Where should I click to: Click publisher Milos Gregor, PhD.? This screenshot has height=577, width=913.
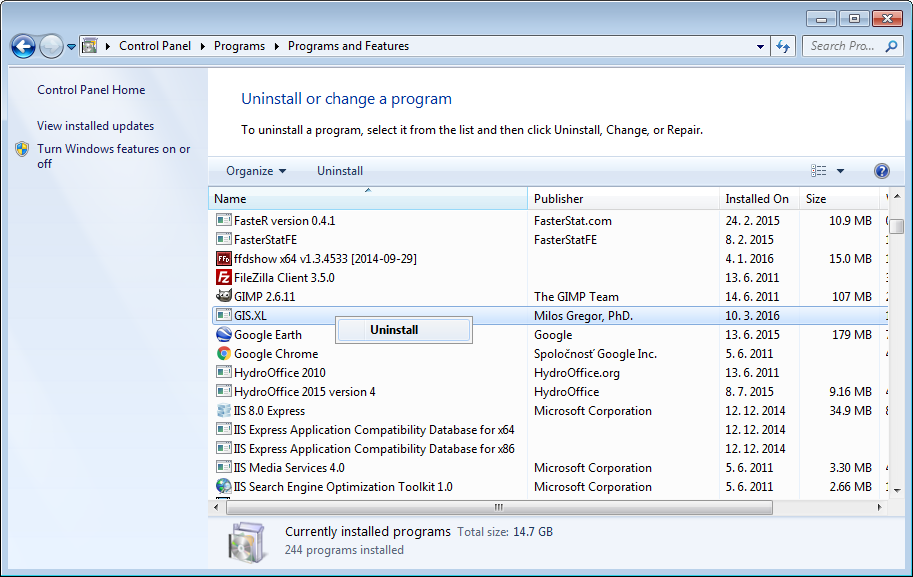click(583, 316)
